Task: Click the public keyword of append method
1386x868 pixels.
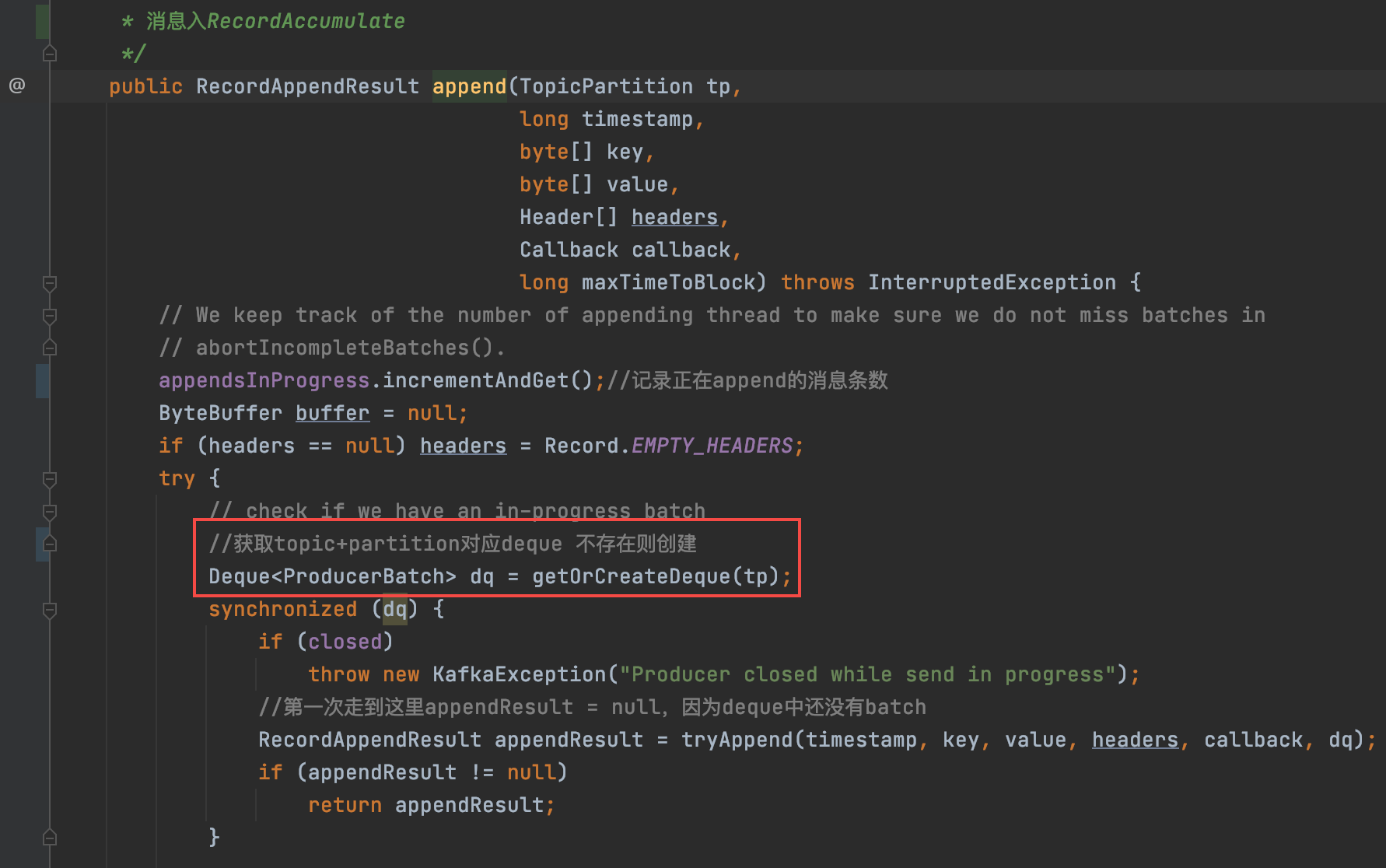Action: [x=145, y=86]
